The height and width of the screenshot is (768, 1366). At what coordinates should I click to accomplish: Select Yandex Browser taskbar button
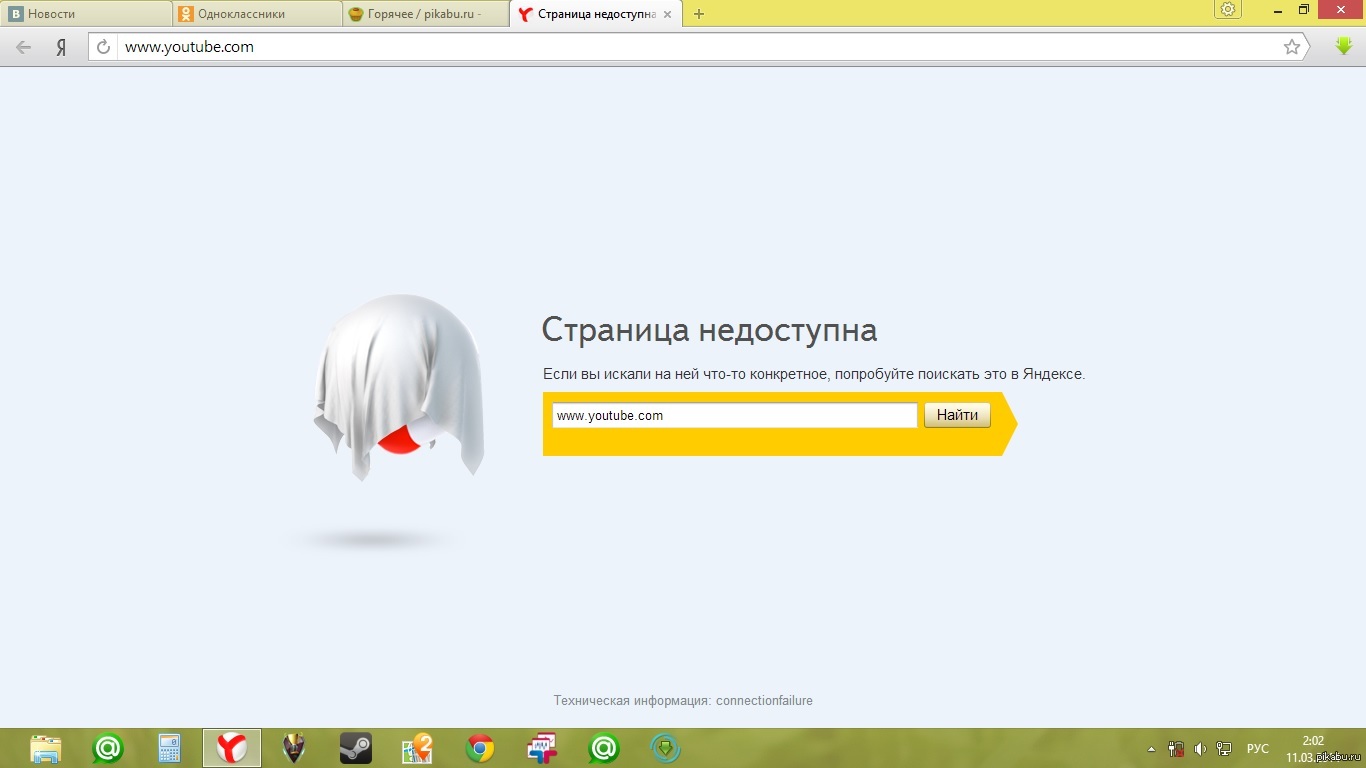coord(232,748)
